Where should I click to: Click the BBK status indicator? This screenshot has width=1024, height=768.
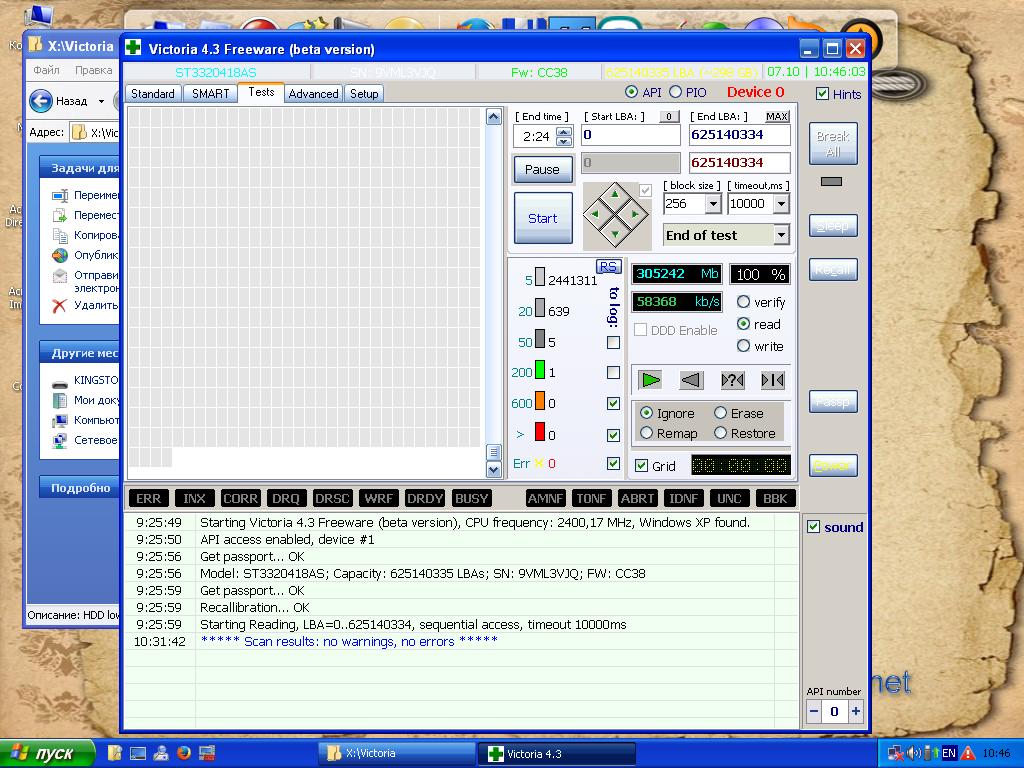click(775, 498)
